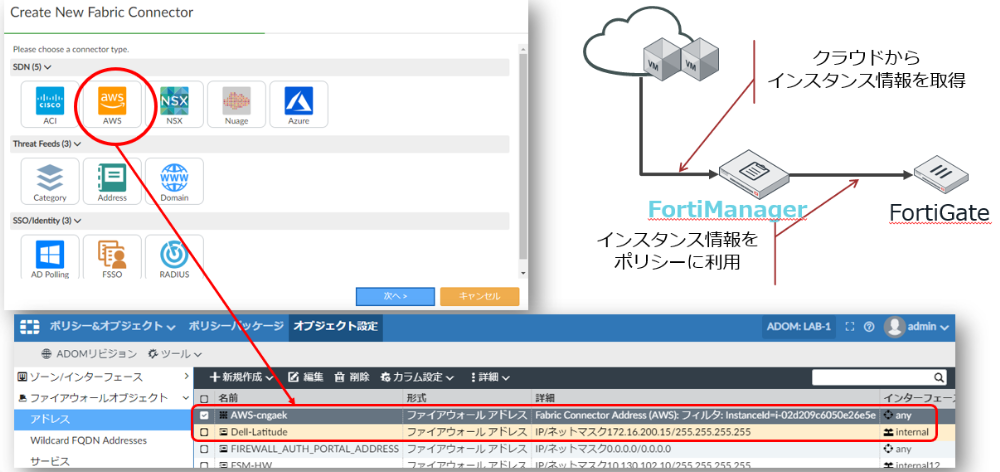Switch to オブジェクト設定 tab
The height and width of the screenshot is (472, 1000).
pos(335,327)
